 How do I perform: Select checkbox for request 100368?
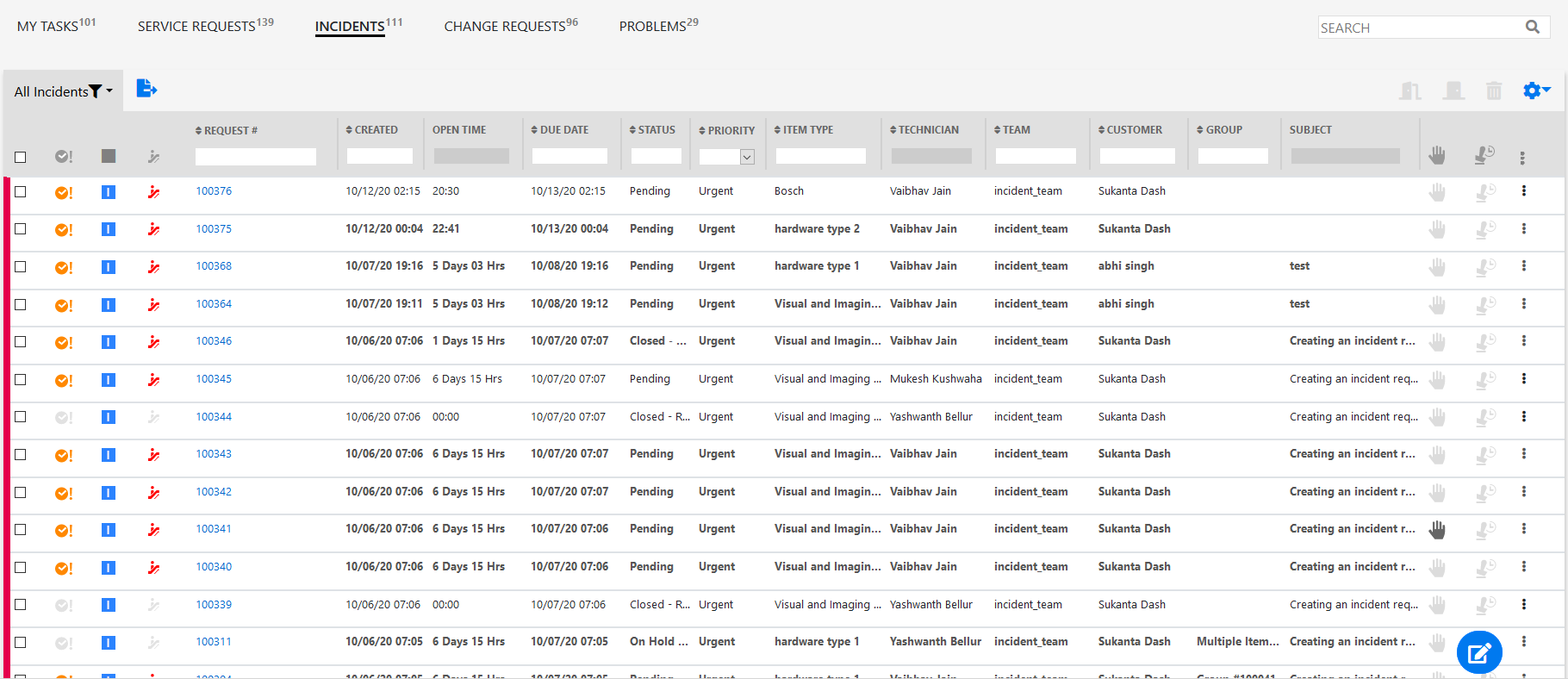click(21, 266)
